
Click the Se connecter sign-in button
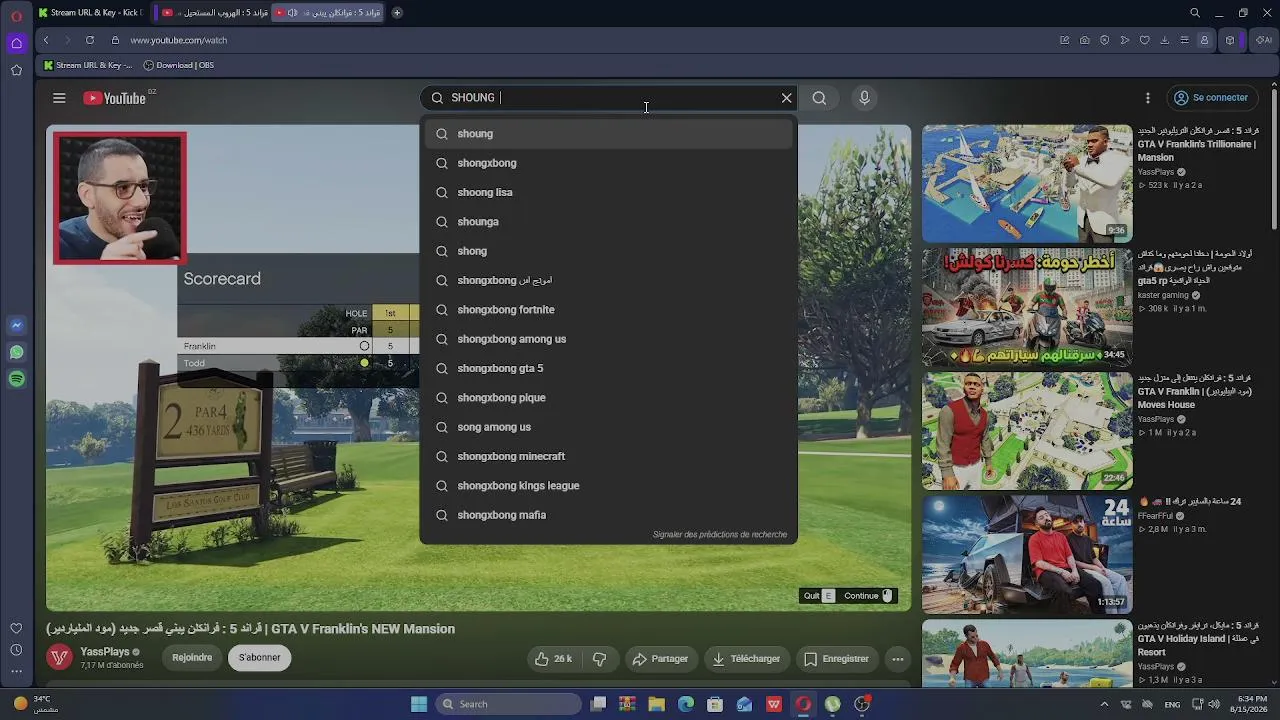[x=1210, y=98]
